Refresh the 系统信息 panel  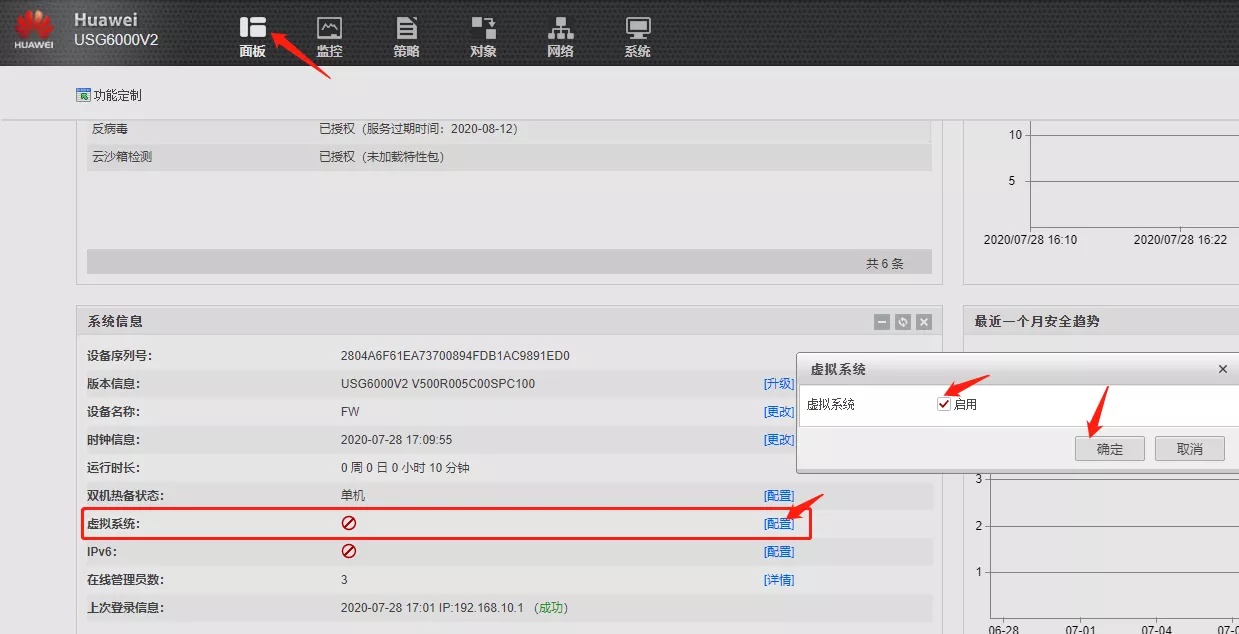[x=903, y=322]
